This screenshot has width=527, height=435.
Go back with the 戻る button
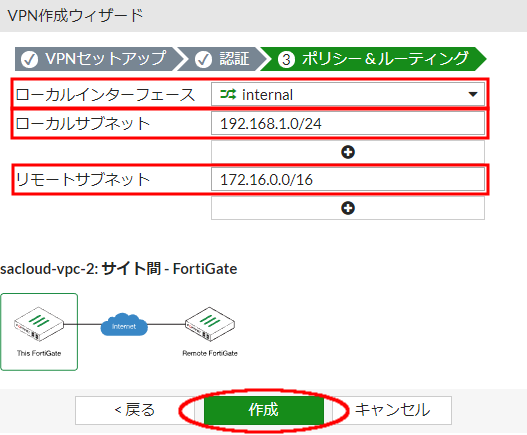(134, 410)
